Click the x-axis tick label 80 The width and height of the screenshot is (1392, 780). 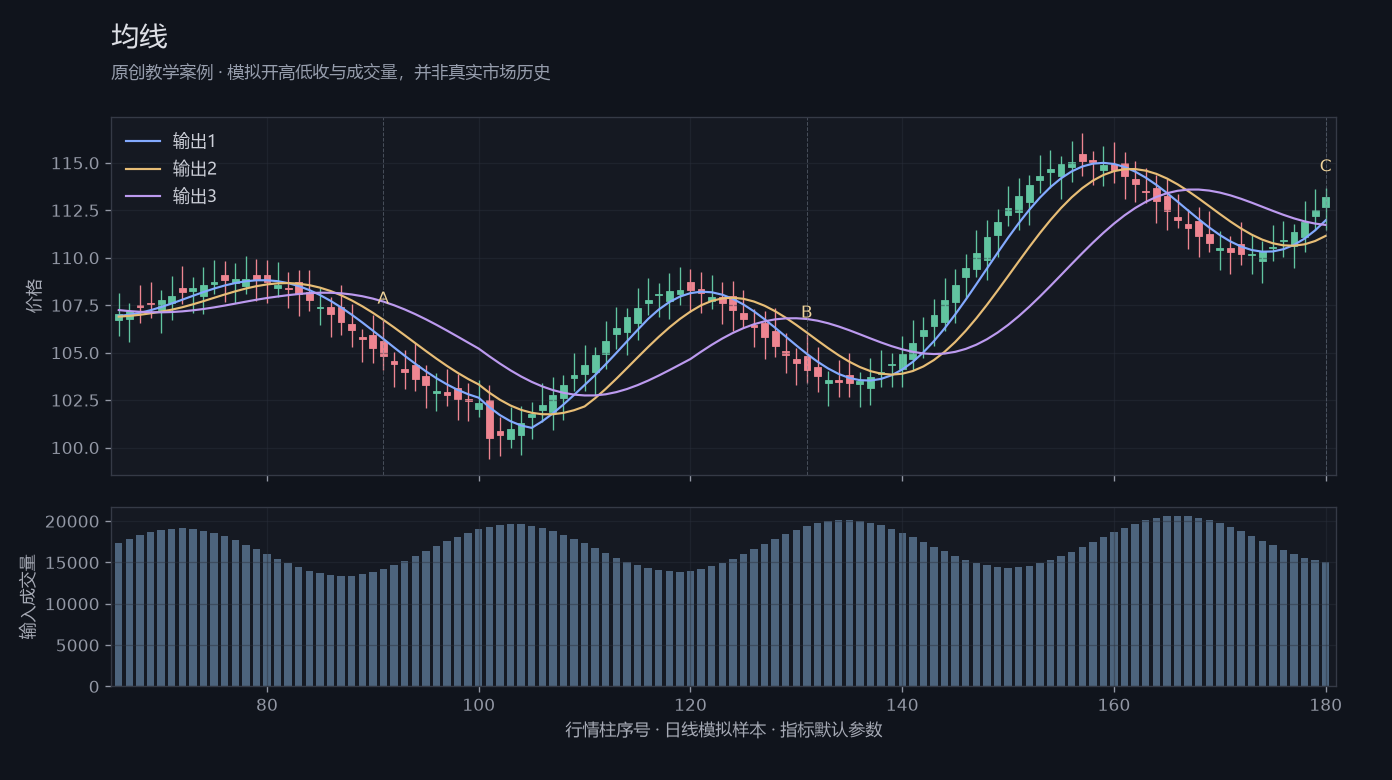click(267, 703)
